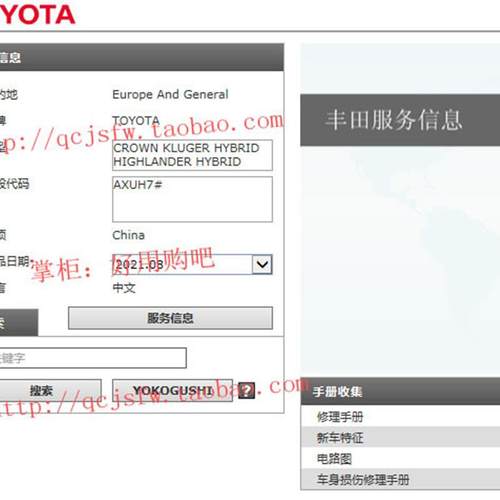Select the dark search tab left of 服务信息
The height and width of the screenshot is (500, 500).
point(19,322)
